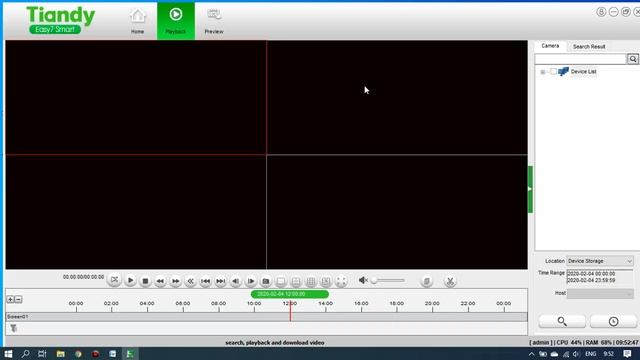The width and height of the screenshot is (640, 360).
Task: Click the scissors clip-cut icon
Action: click(x=450, y=281)
